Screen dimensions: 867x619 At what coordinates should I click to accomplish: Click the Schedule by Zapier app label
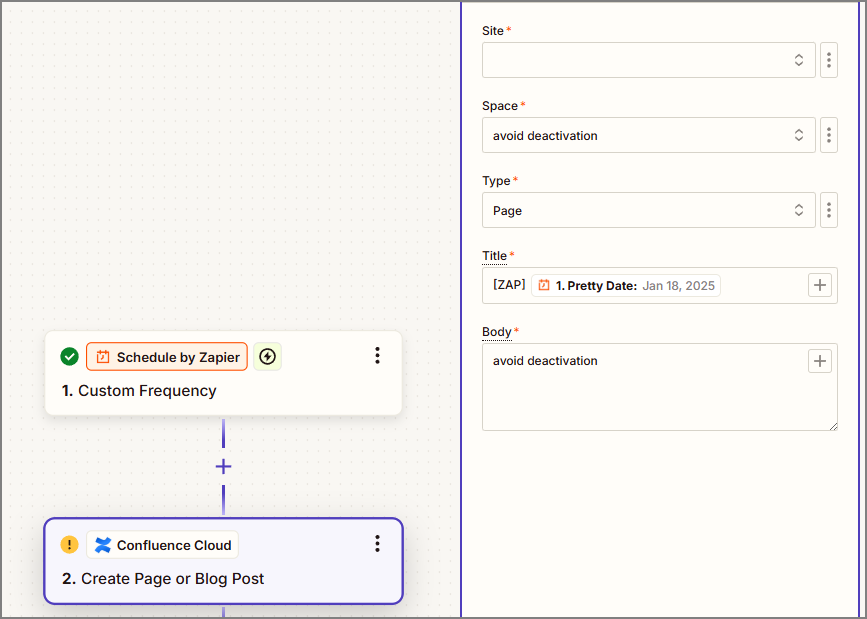point(166,357)
